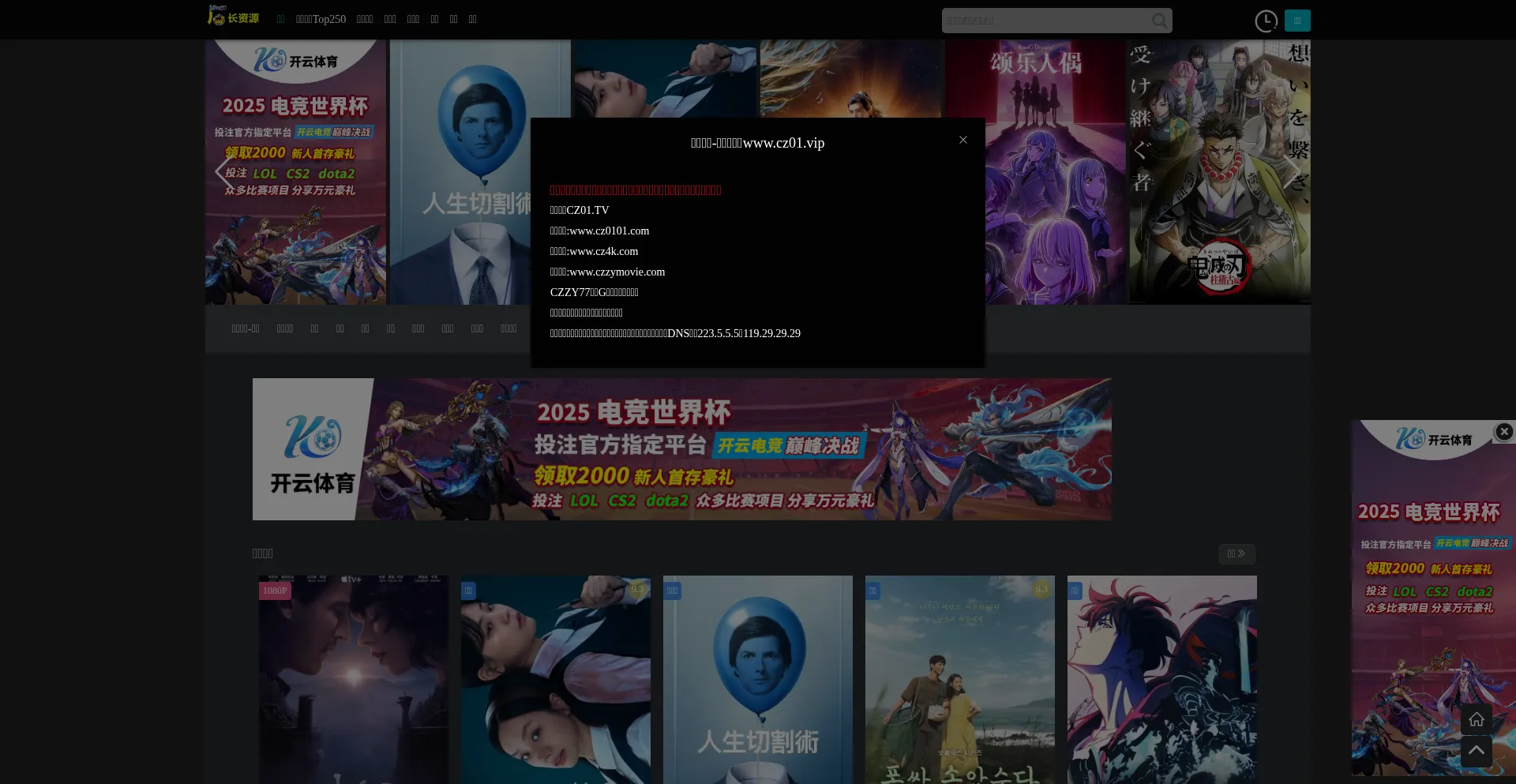Screen dimensions: 1516x784
Task: Open the Apple TV+ movie poster tagged 1080P
Action: (x=354, y=680)
